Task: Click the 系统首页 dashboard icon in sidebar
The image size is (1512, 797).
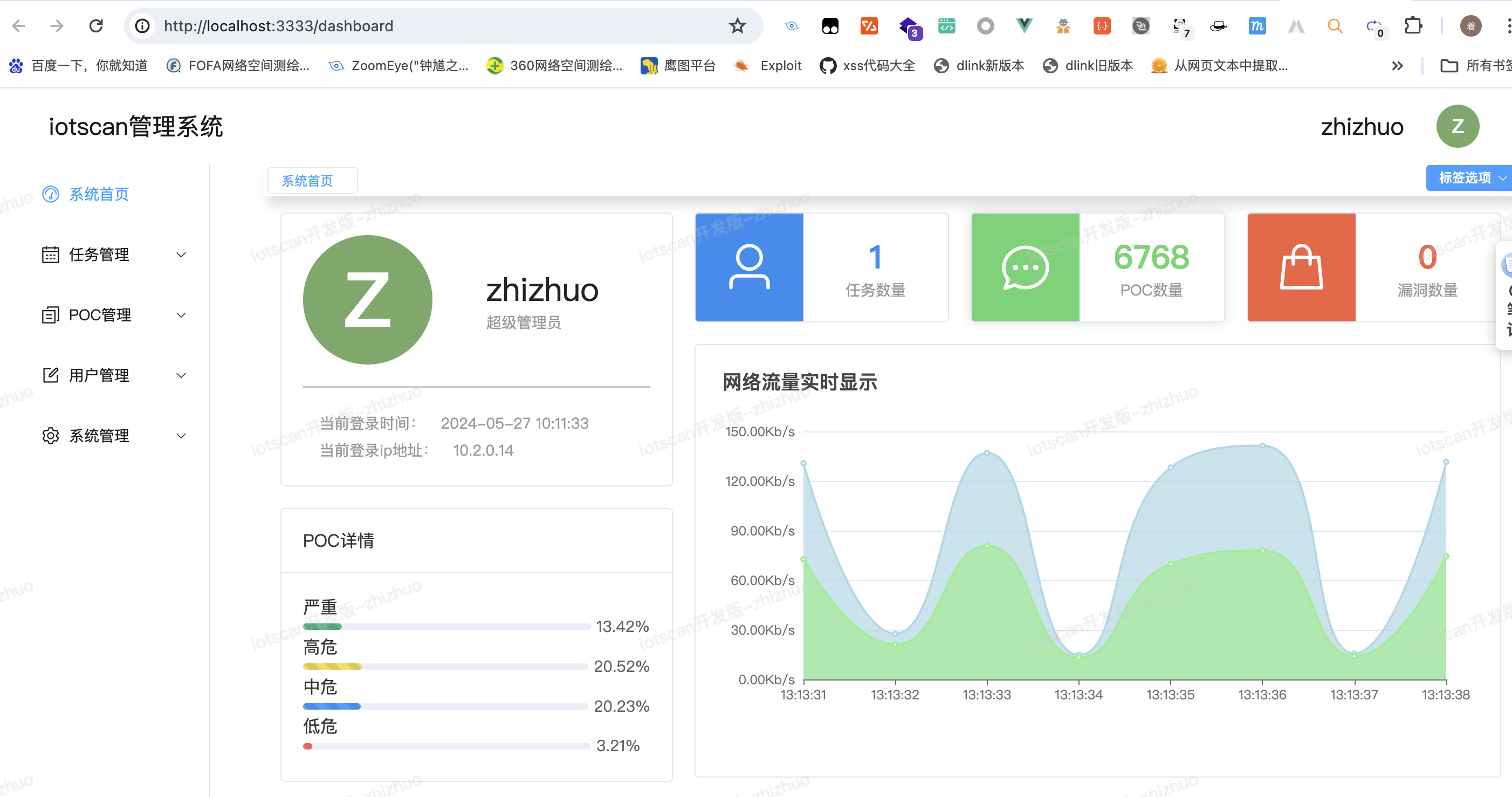Action: coord(51,194)
